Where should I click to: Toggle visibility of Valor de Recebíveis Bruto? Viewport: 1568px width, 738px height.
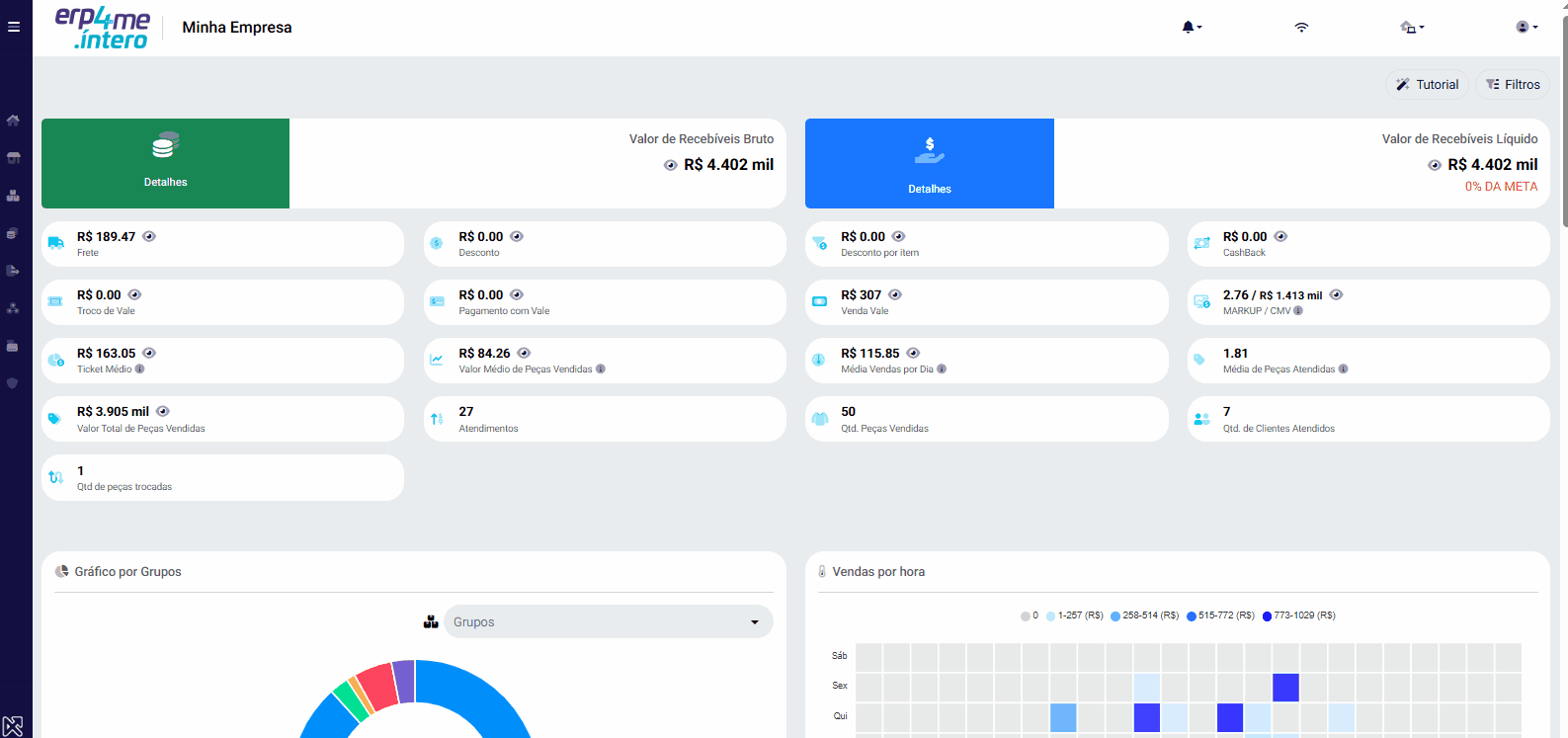coord(671,165)
